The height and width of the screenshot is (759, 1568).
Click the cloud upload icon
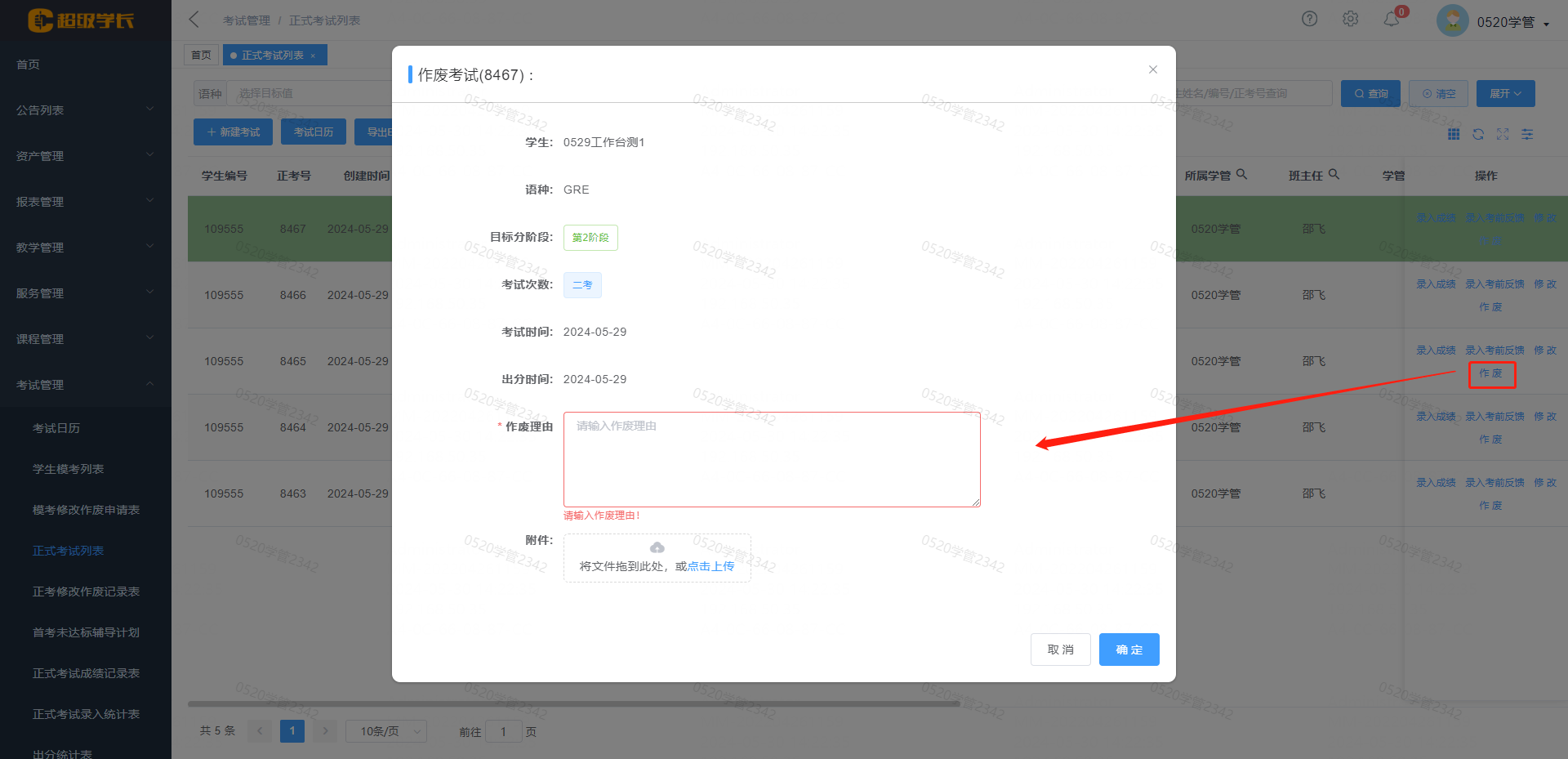pyautogui.click(x=657, y=547)
